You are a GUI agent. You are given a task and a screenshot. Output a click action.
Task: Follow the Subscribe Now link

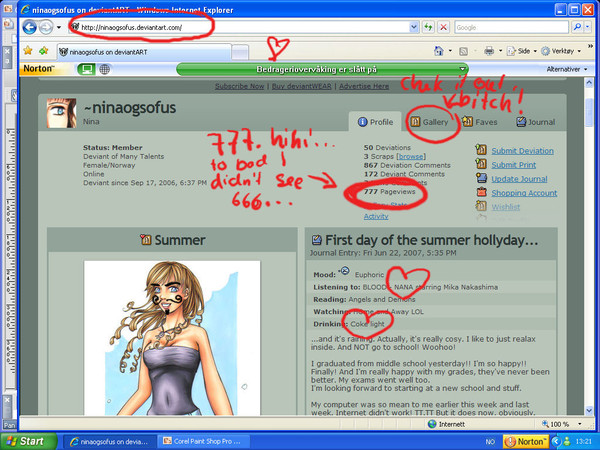tap(240, 86)
